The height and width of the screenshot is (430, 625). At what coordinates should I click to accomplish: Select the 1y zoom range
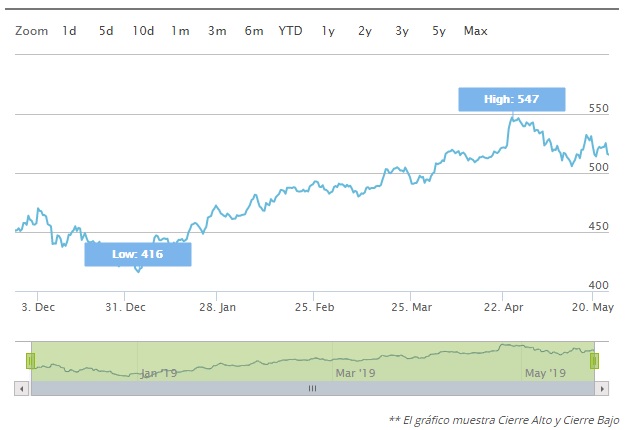[328, 31]
